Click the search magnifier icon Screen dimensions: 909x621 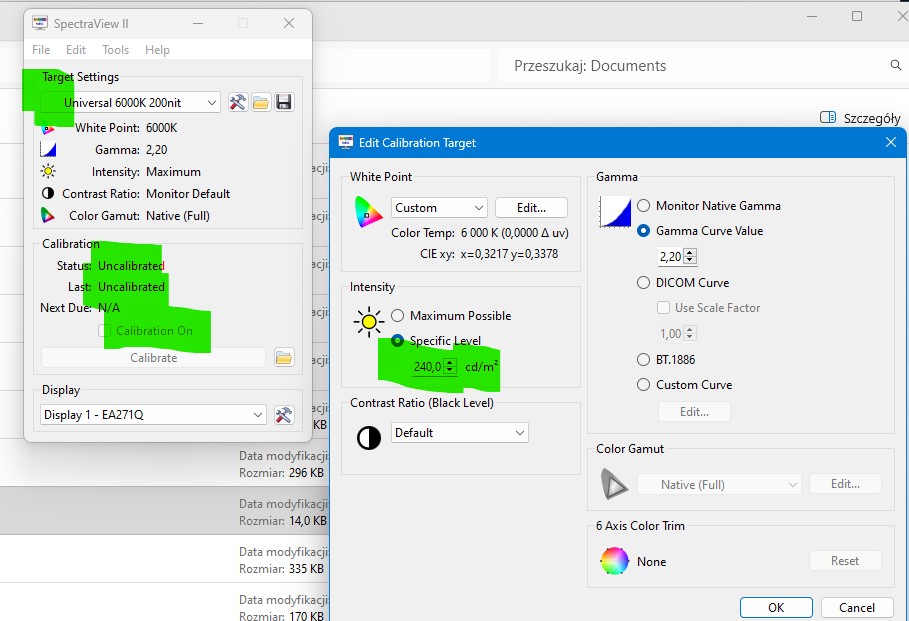click(x=895, y=66)
